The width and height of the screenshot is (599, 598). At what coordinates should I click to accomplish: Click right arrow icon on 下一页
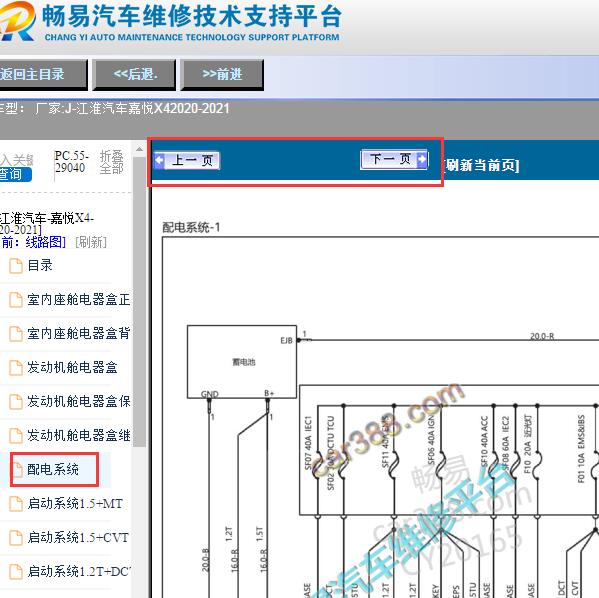click(422, 159)
